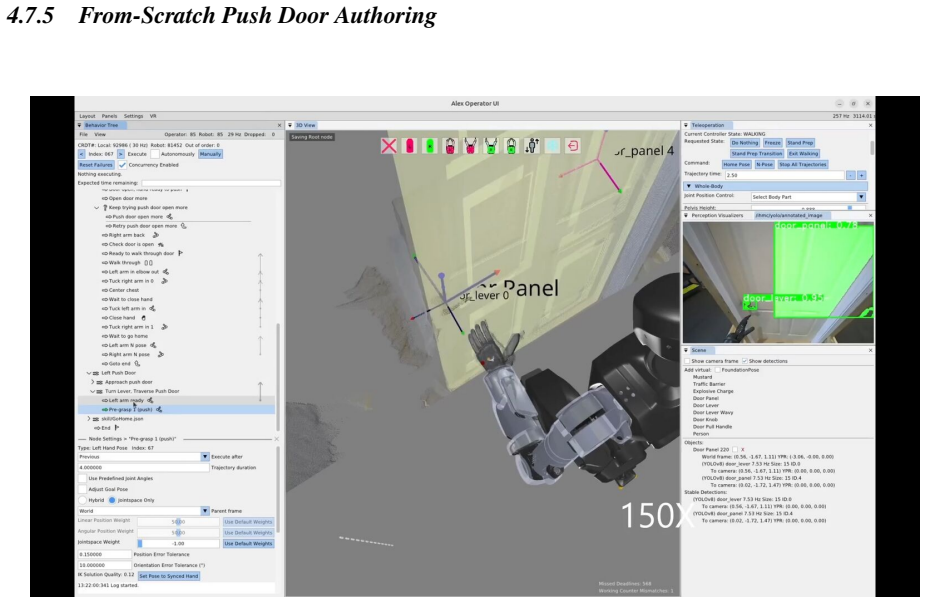
Task: Select the person with up-down arrows icon
Action: pyautogui.click(x=532, y=145)
